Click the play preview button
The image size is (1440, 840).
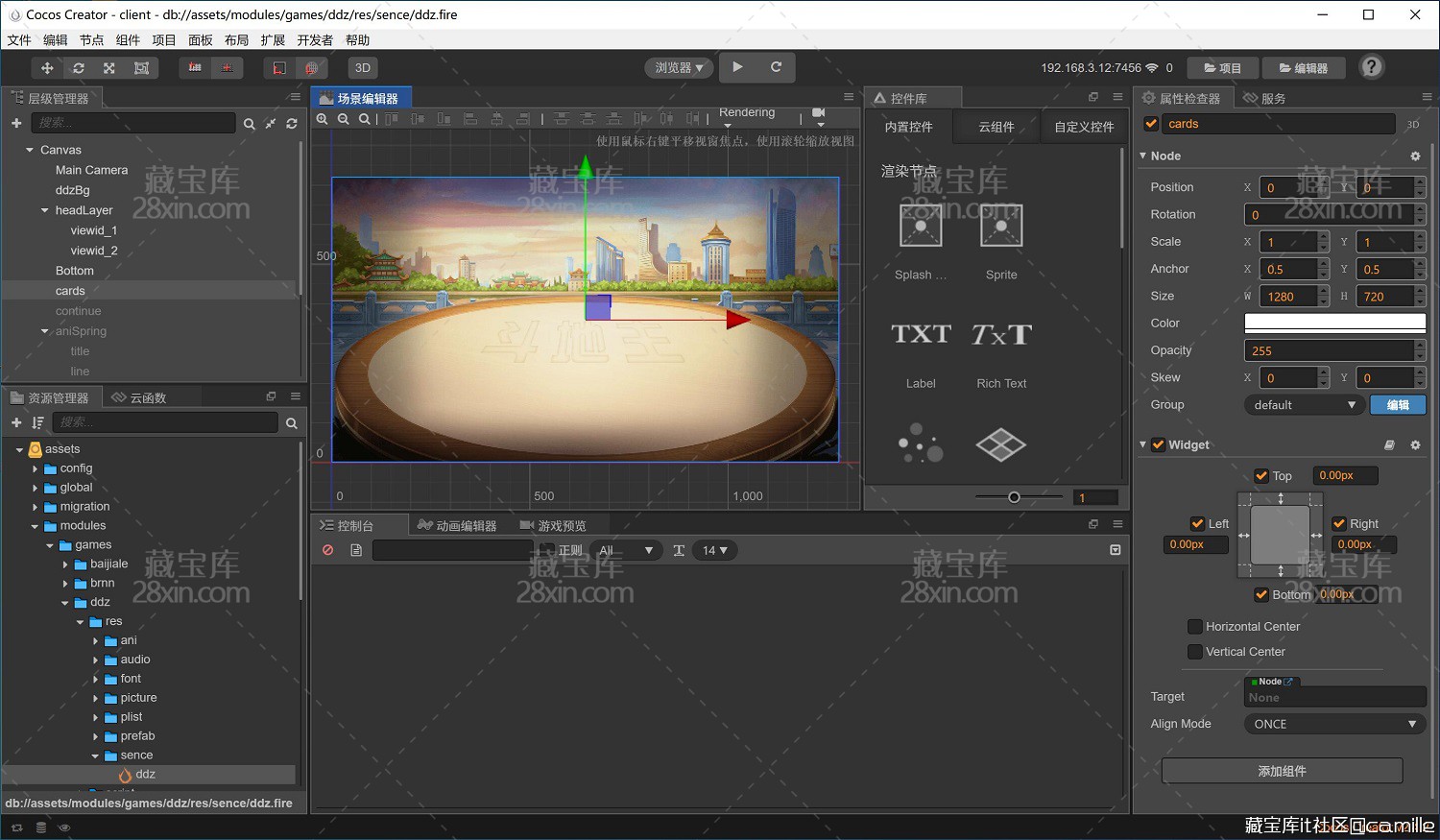coord(737,67)
